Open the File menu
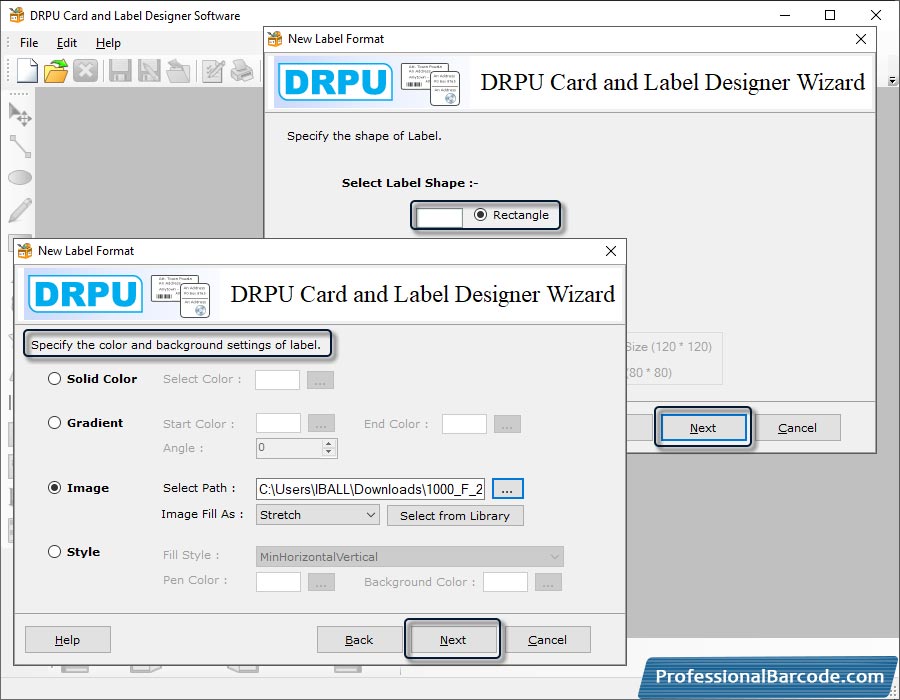The height and width of the screenshot is (700, 900). point(29,43)
